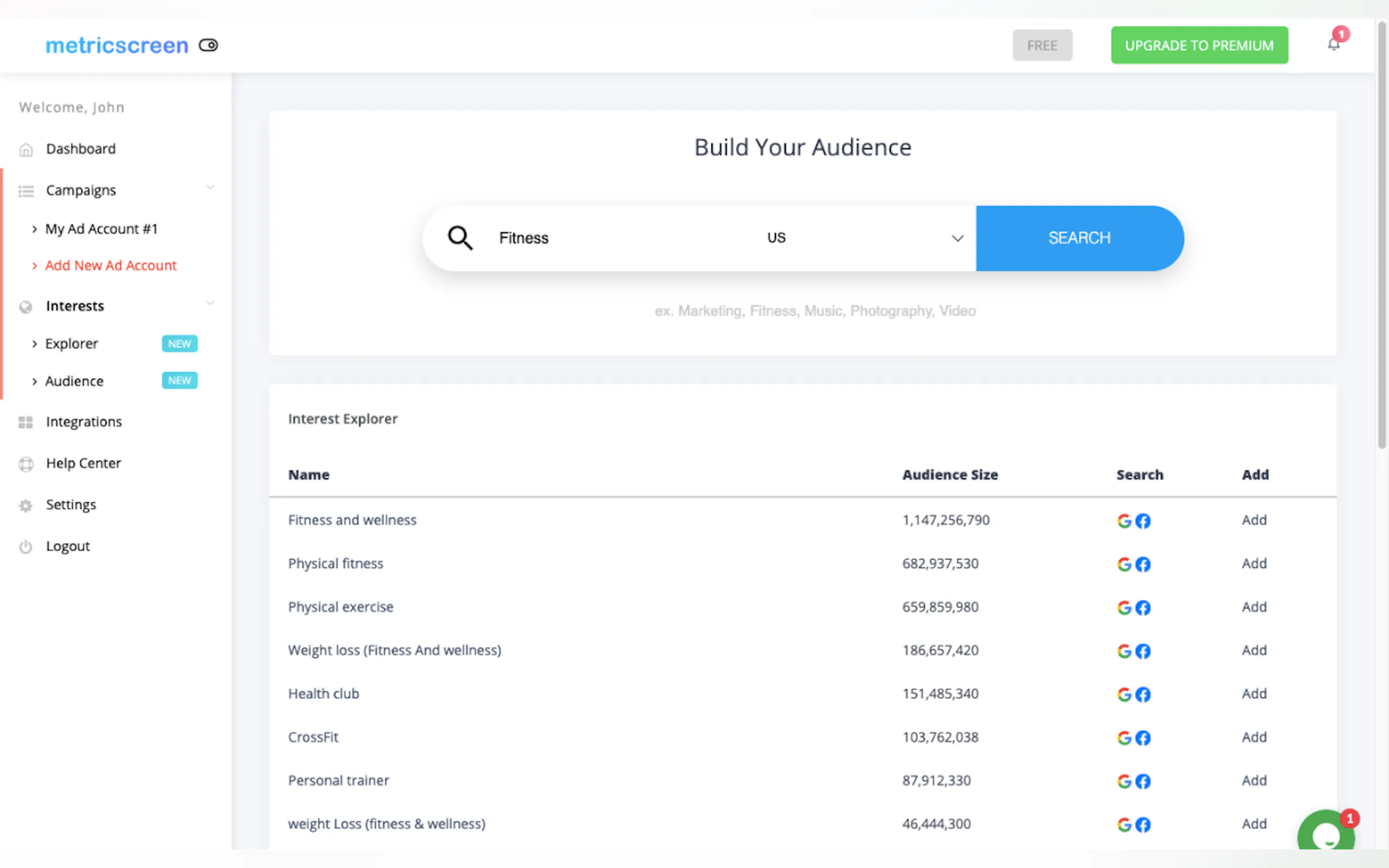Click Google icon for Fitness and wellness
Viewport: 1389px width, 868px height.
[1124, 521]
